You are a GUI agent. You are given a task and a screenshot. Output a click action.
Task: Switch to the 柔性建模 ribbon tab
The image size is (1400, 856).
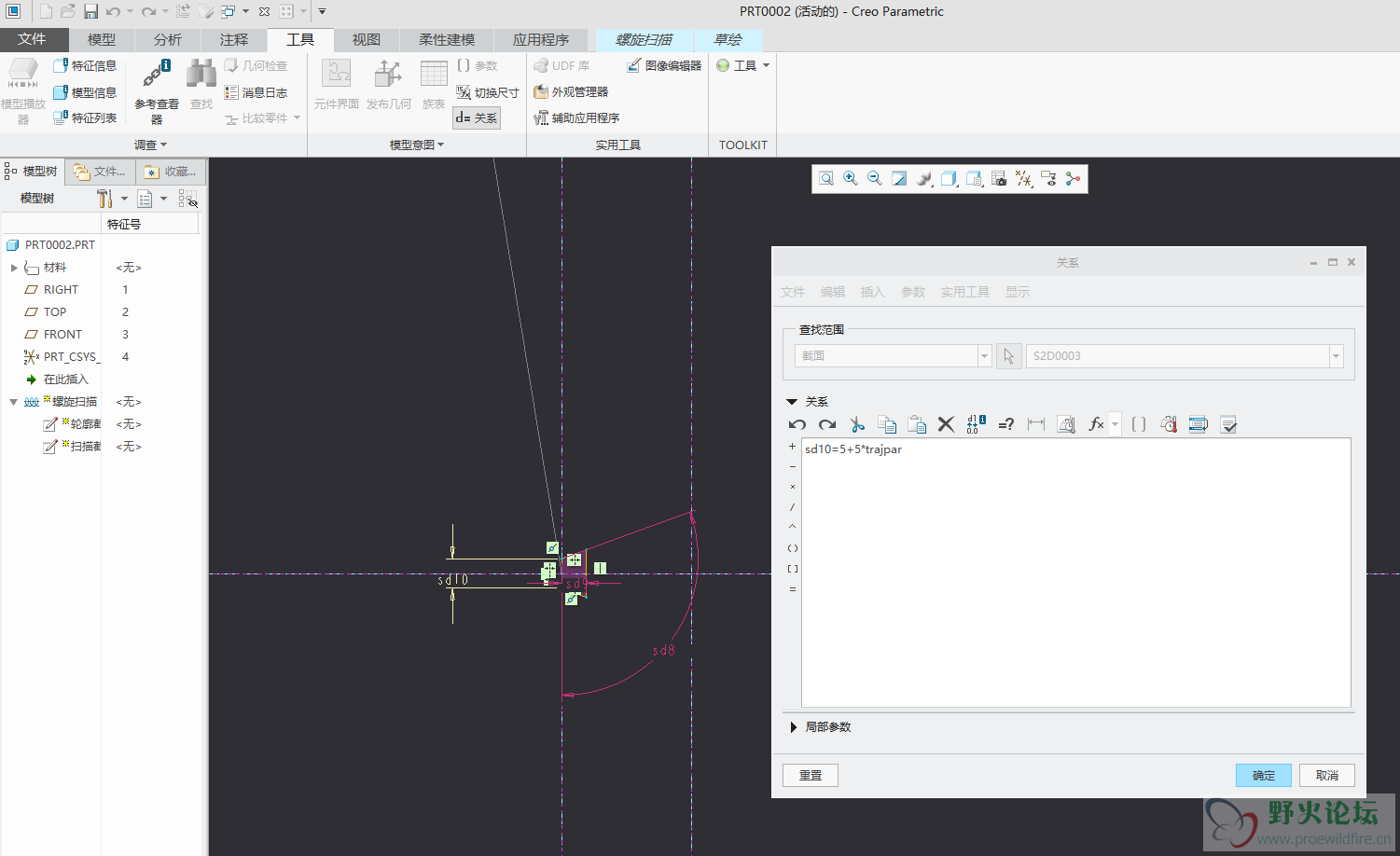(447, 40)
